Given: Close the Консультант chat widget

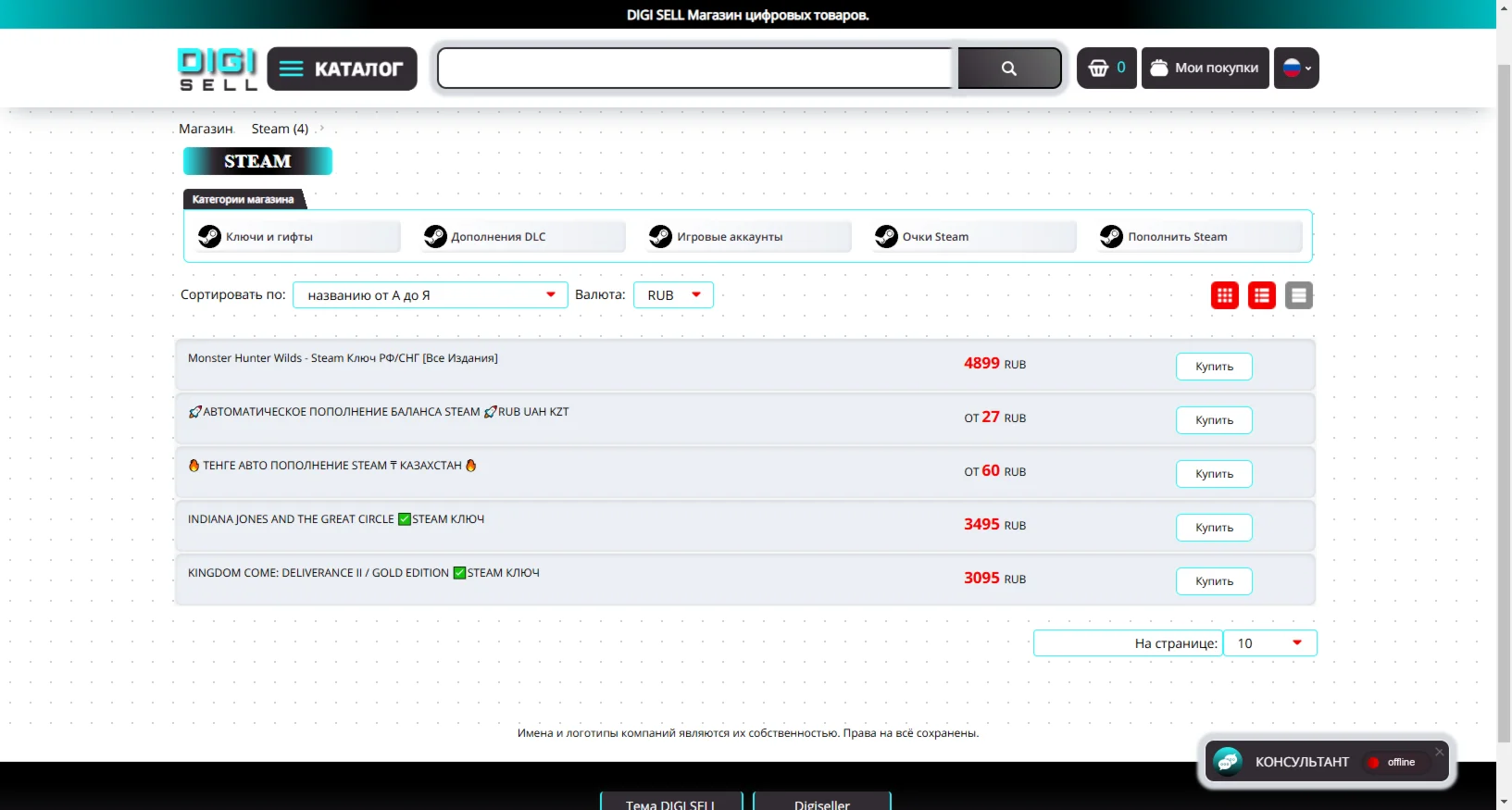Looking at the screenshot, I should click(1439, 752).
